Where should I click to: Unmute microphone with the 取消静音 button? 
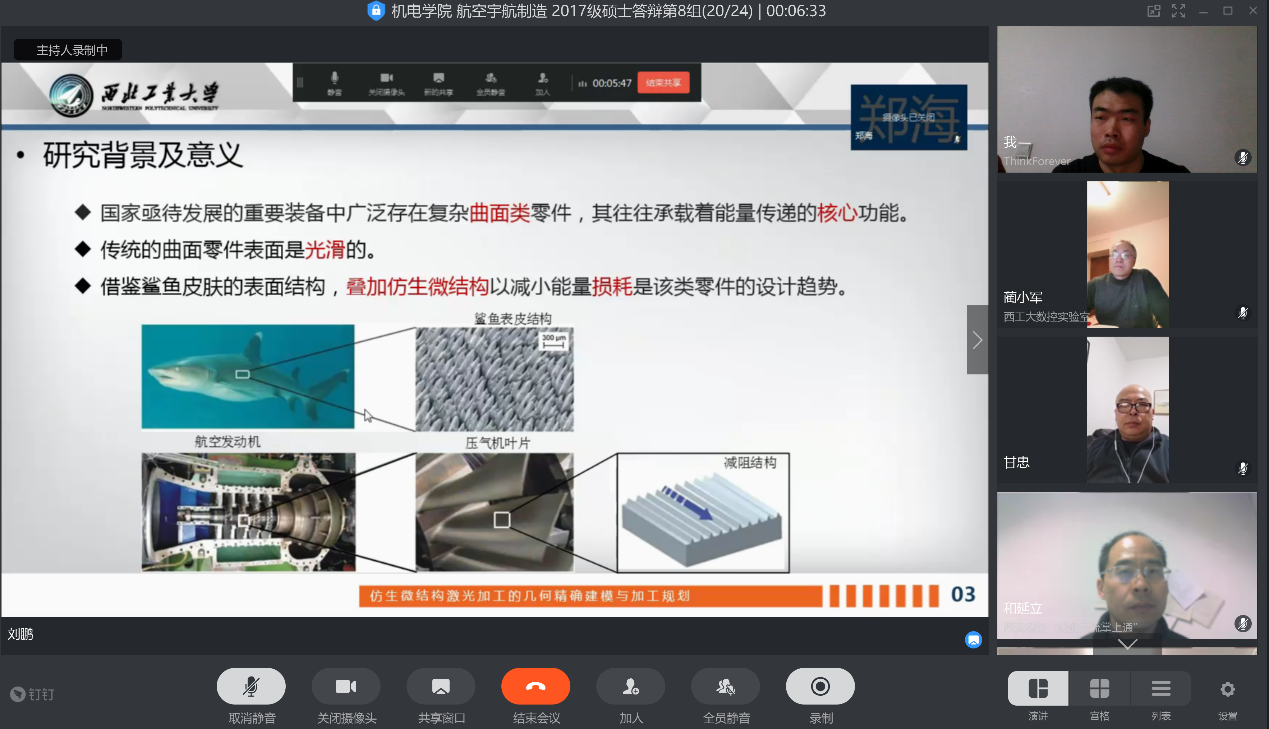(251, 687)
